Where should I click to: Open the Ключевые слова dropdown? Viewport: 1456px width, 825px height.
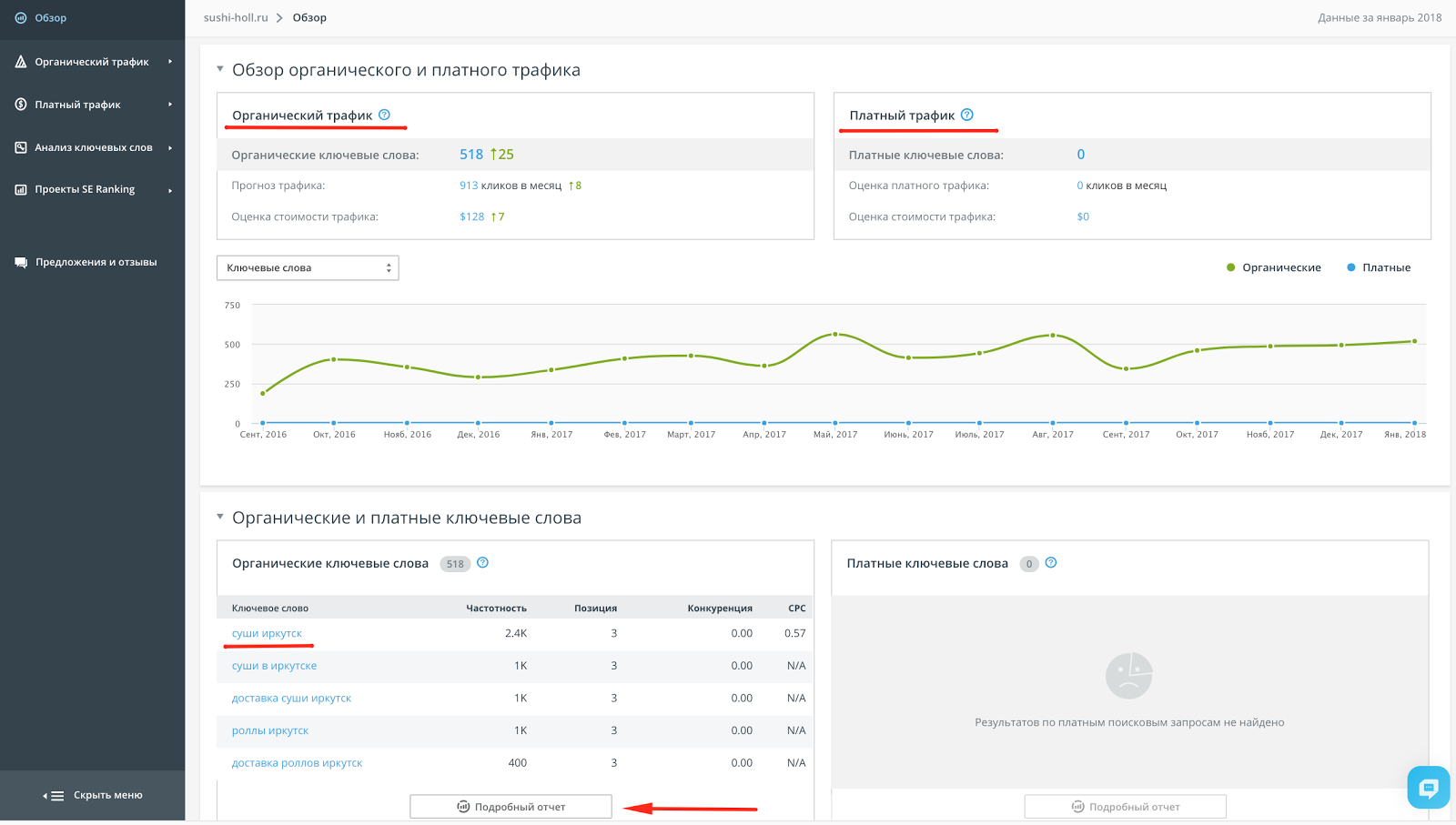click(308, 267)
